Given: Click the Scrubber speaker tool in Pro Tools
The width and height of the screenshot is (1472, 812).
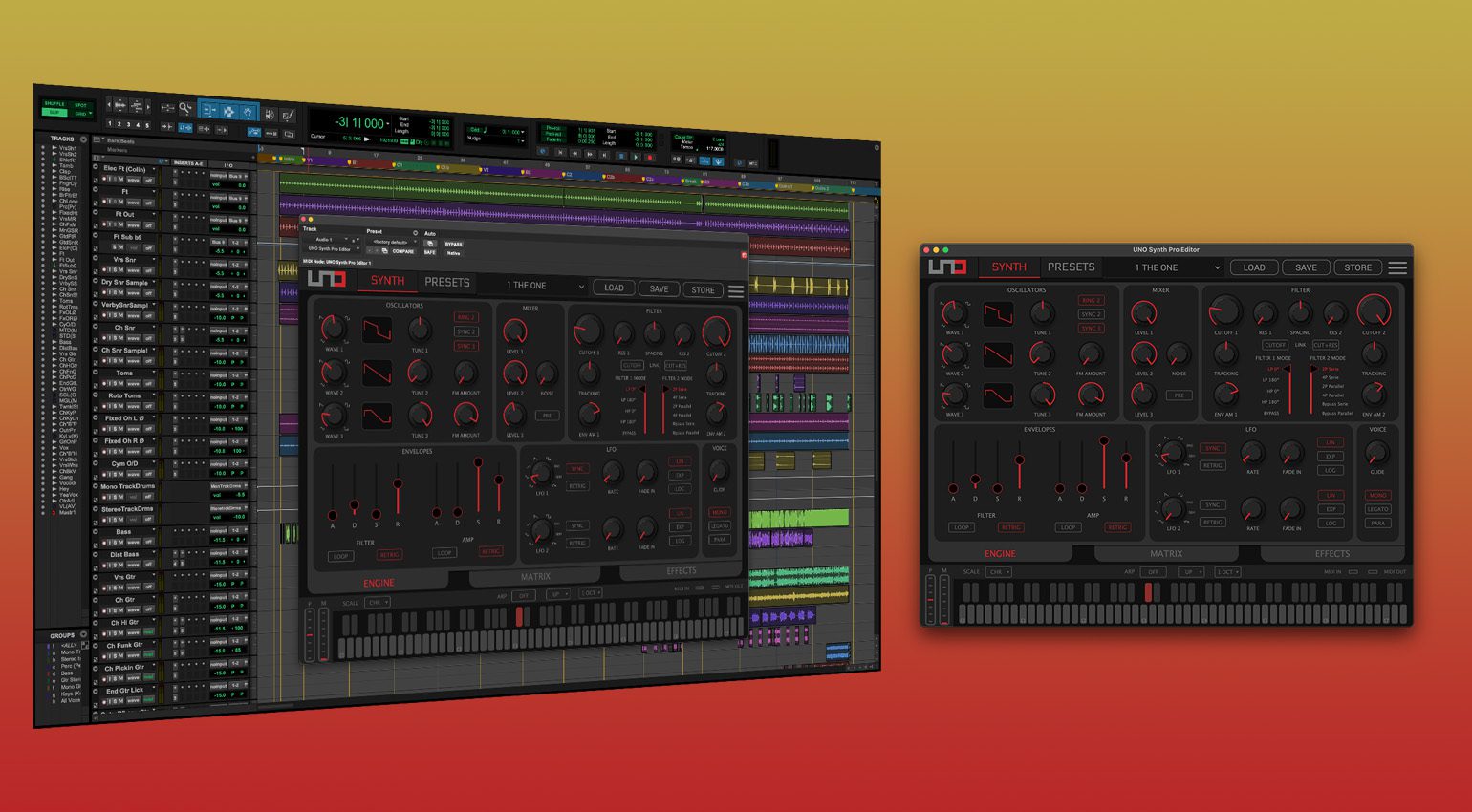Looking at the screenshot, I should pyautogui.click(x=270, y=115).
